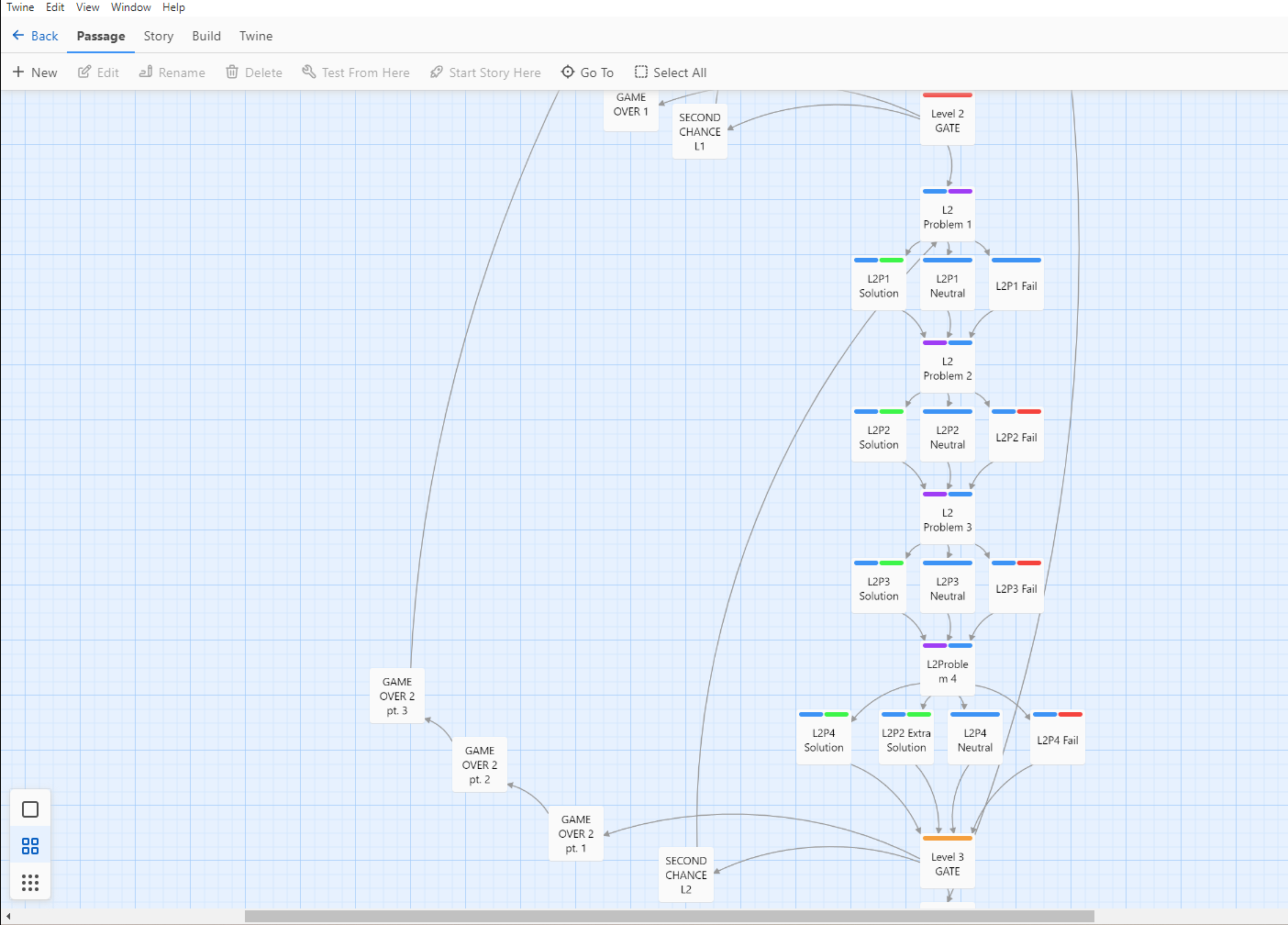Open the Help menu
The width and height of the screenshot is (1288, 925).
point(173,7)
